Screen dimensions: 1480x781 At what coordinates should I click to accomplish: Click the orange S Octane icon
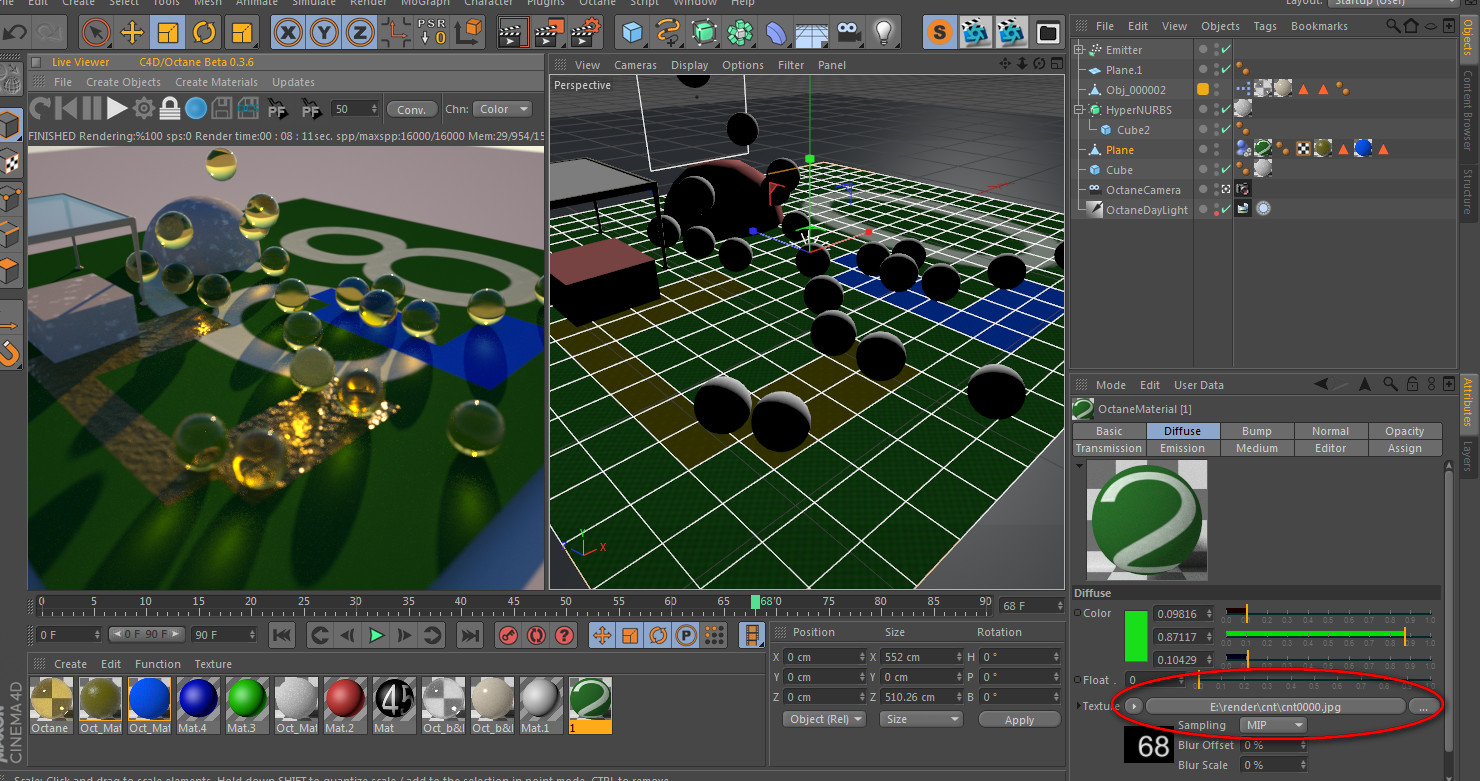938,33
